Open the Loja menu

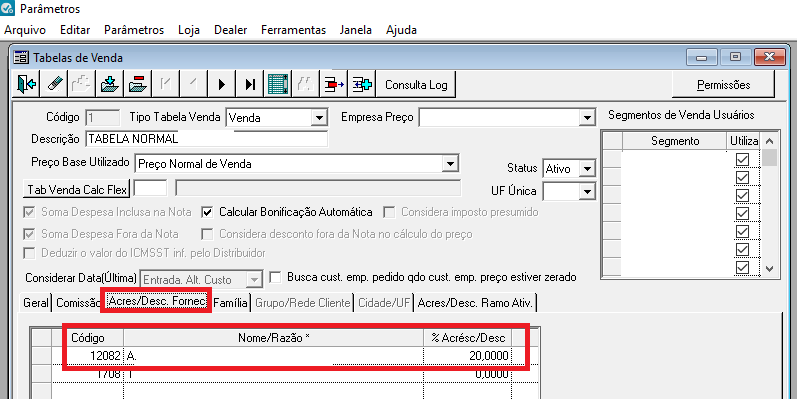(x=189, y=30)
